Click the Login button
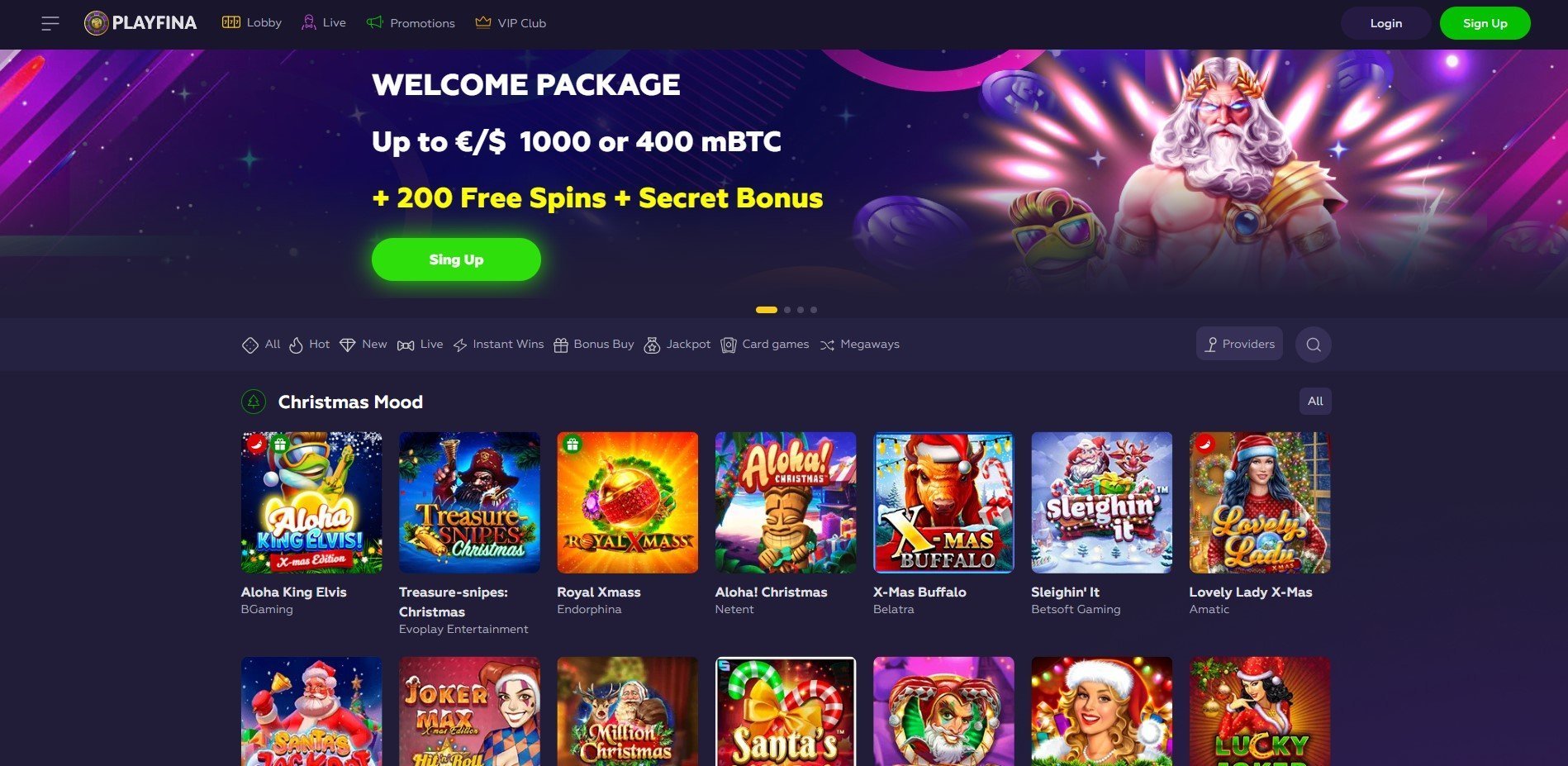The height and width of the screenshot is (766, 1568). pos(1385,23)
